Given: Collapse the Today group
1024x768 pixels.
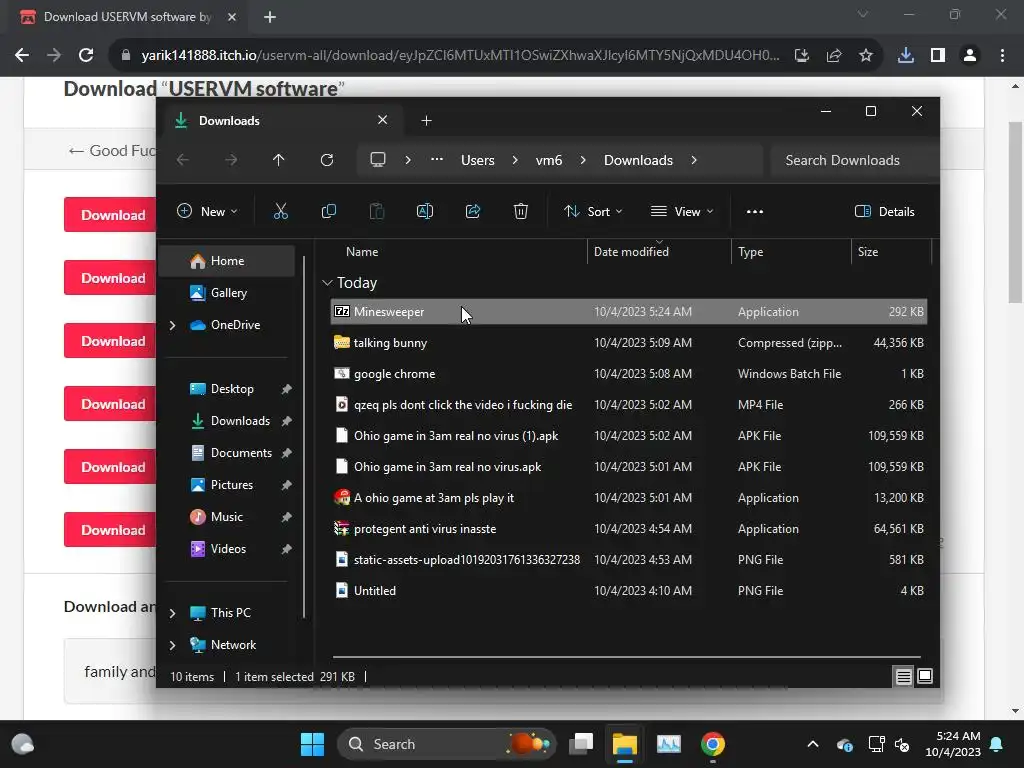Looking at the screenshot, I should [x=327, y=283].
